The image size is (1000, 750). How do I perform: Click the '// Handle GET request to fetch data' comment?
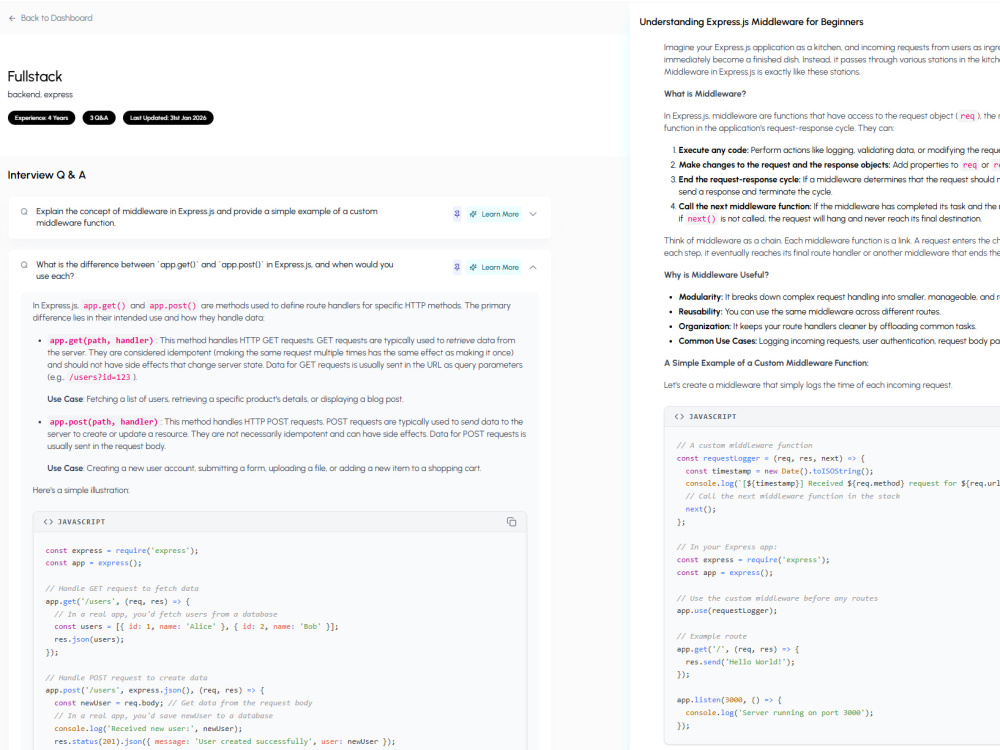[x=122, y=589]
